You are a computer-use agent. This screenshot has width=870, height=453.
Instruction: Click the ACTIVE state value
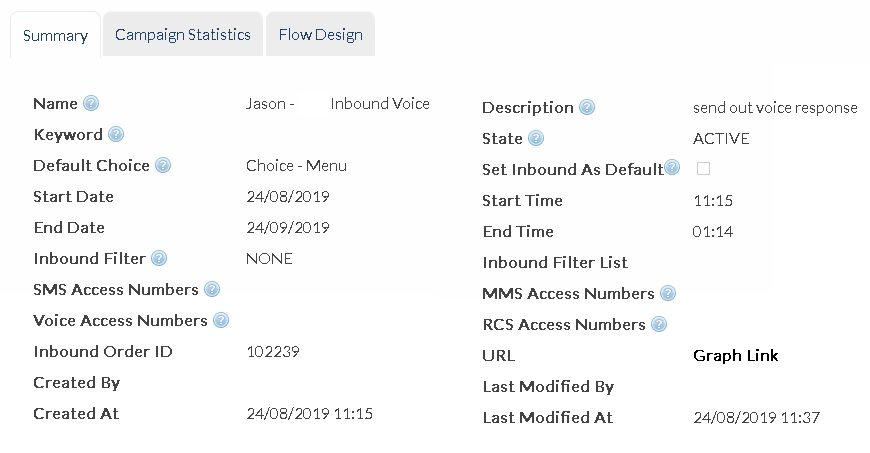721,139
